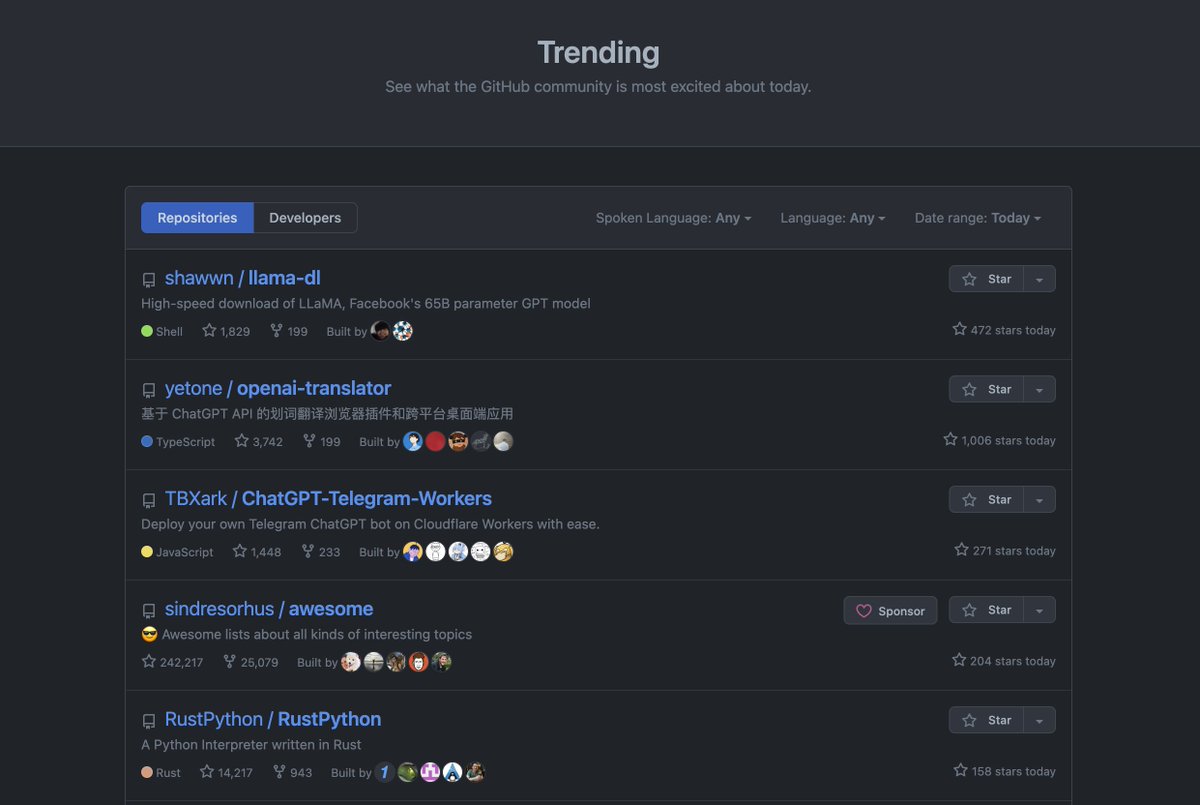This screenshot has height=805, width=1200.
Task: Open the yetone / openai-translator link
Action: click(x=278, y=388)
